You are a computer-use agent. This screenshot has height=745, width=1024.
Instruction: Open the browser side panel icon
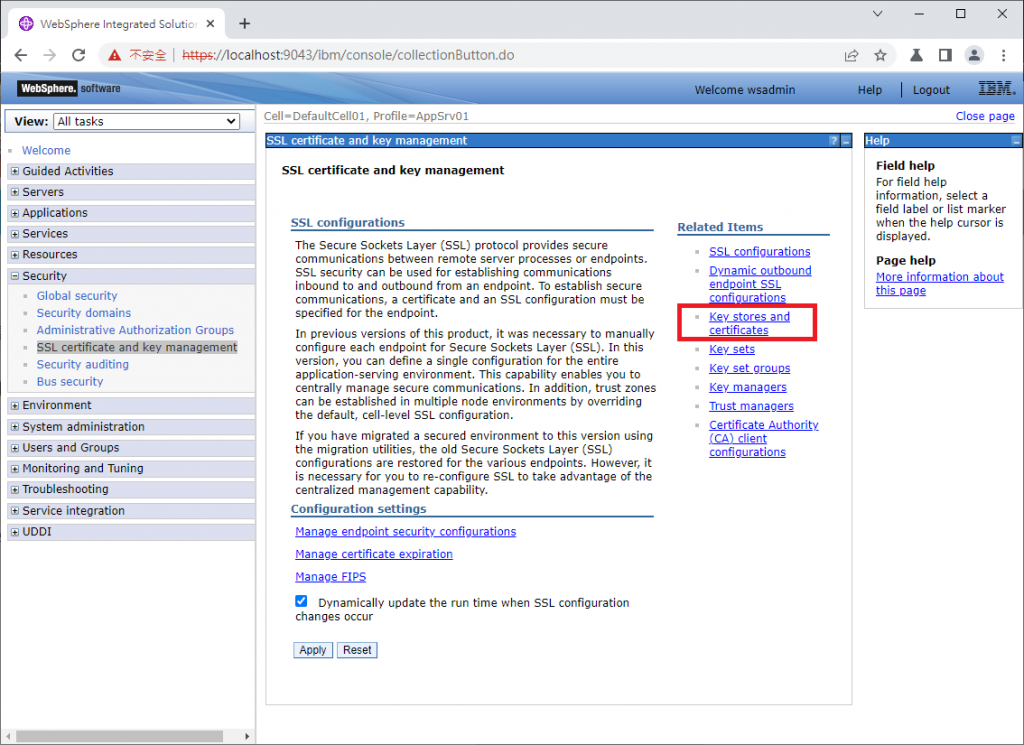point(945,55)
